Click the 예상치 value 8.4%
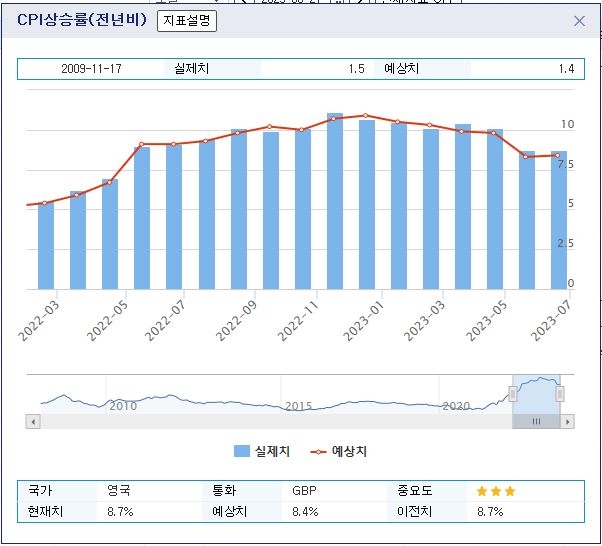 (x=305, y=511)
